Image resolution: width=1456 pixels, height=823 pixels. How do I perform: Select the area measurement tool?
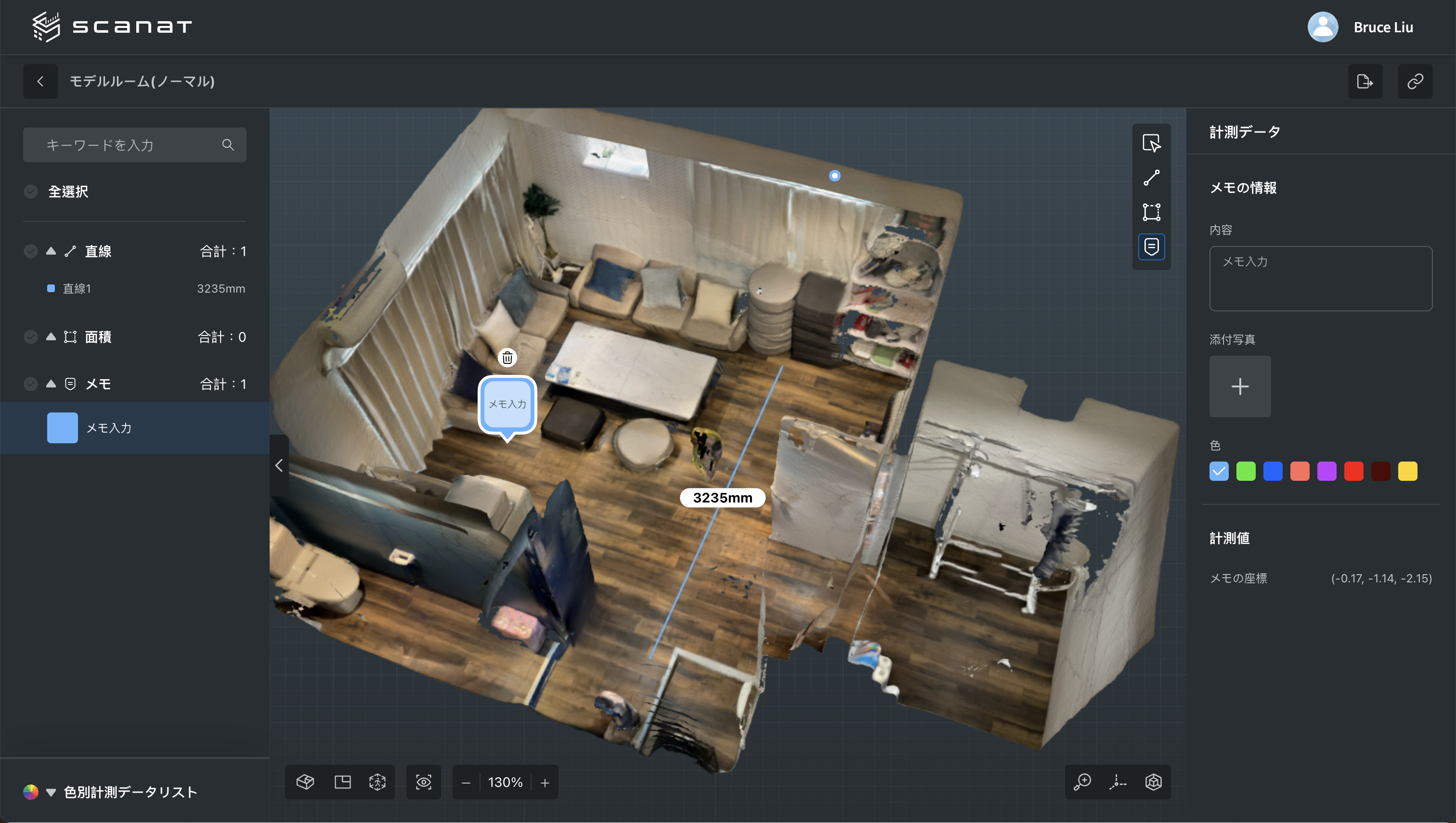click(1151, 212)
